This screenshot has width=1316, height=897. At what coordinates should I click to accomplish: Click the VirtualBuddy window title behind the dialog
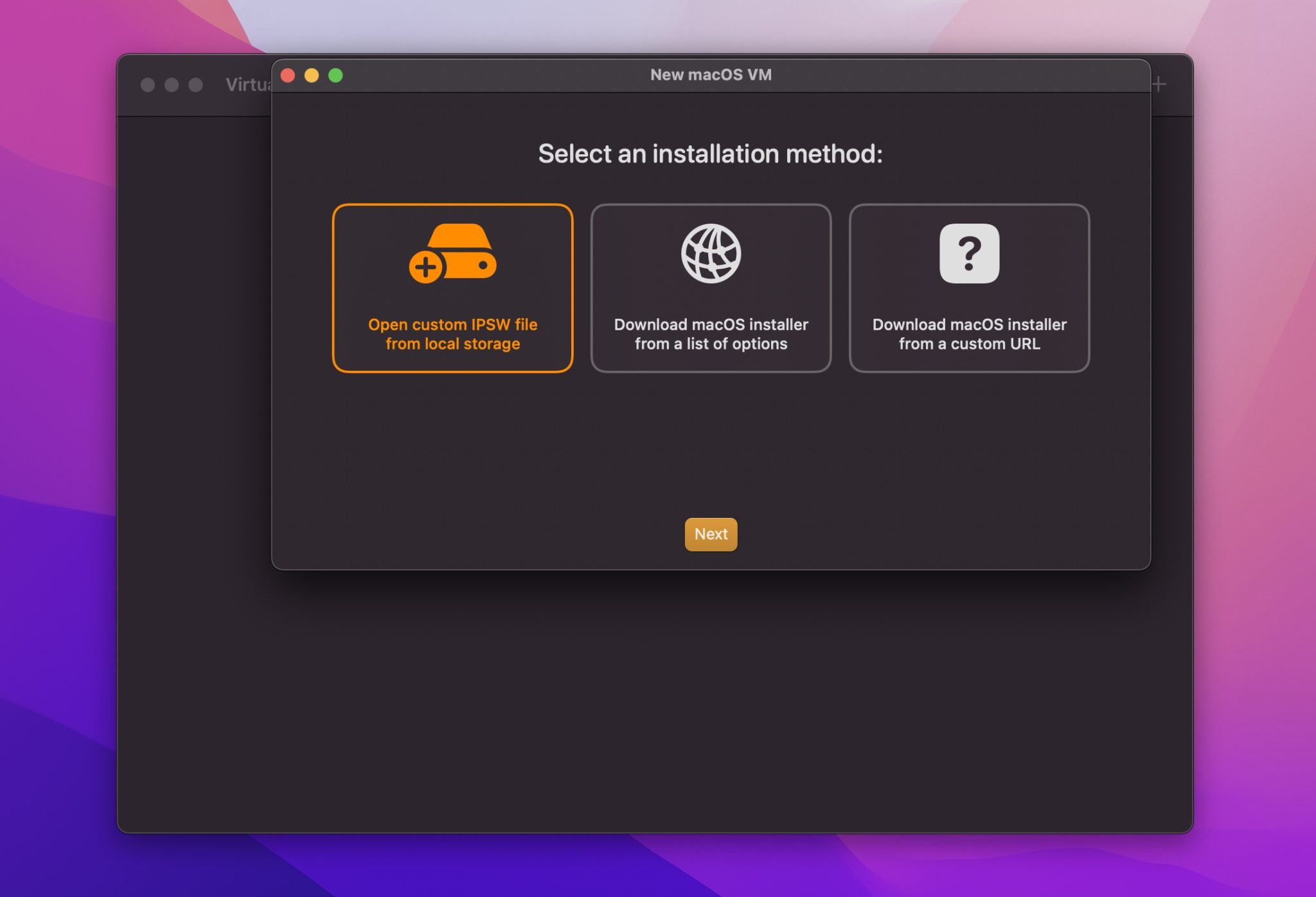247,84
